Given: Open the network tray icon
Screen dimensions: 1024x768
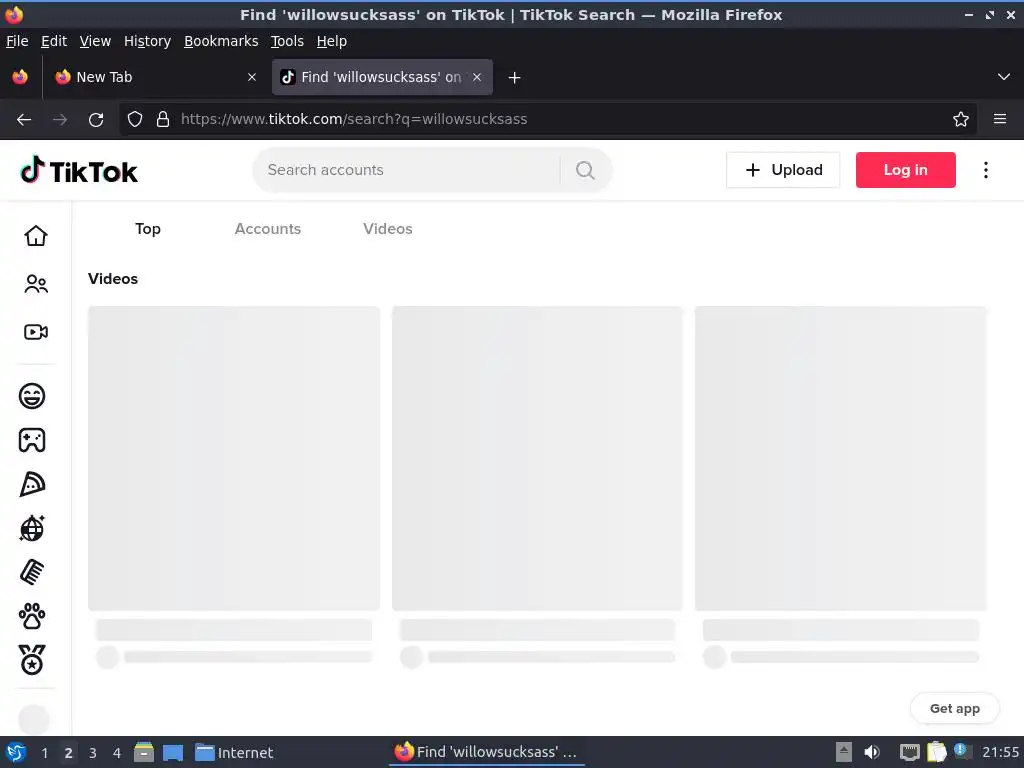Looking at the screenshot, I should point(909,752).
